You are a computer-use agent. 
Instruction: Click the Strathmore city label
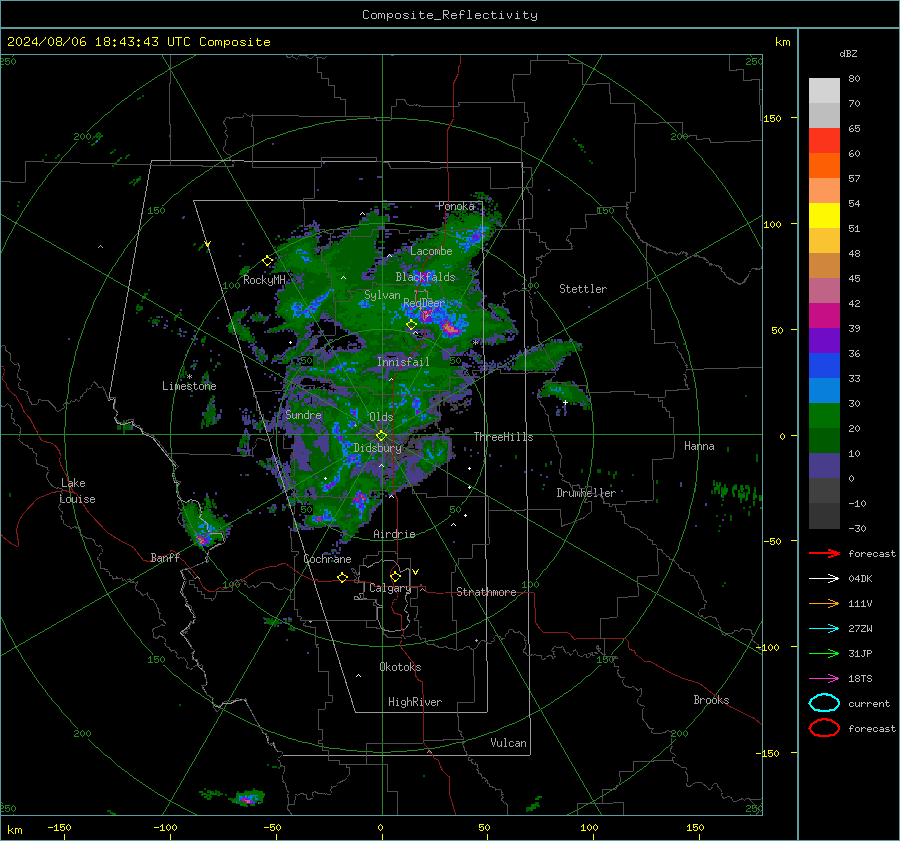[x=486, y=592]
